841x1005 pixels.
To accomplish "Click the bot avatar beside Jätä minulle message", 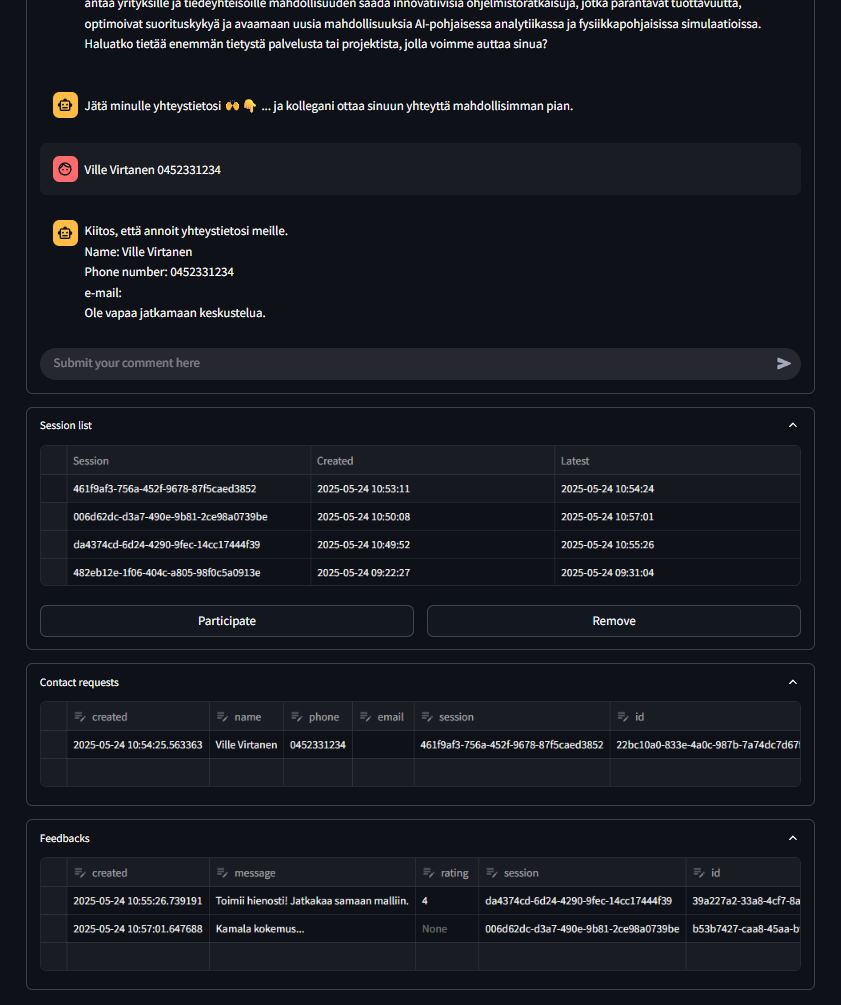I will (65, 105).
